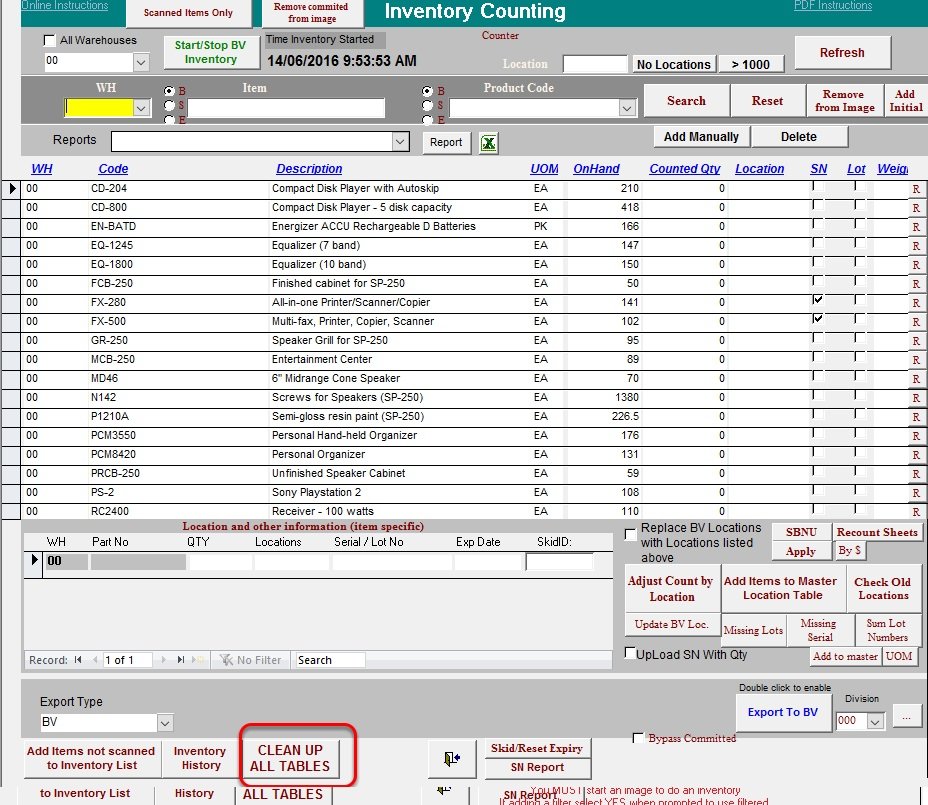Viewport: 928px width, 805px height.
Task: Jump to last record arrow
Action: 181,660
